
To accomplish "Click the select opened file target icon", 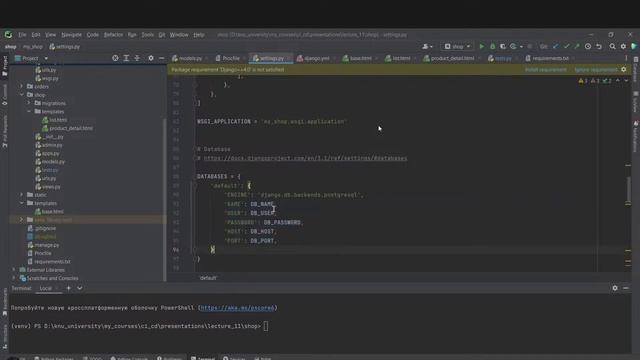I will [x=115, y=58].
